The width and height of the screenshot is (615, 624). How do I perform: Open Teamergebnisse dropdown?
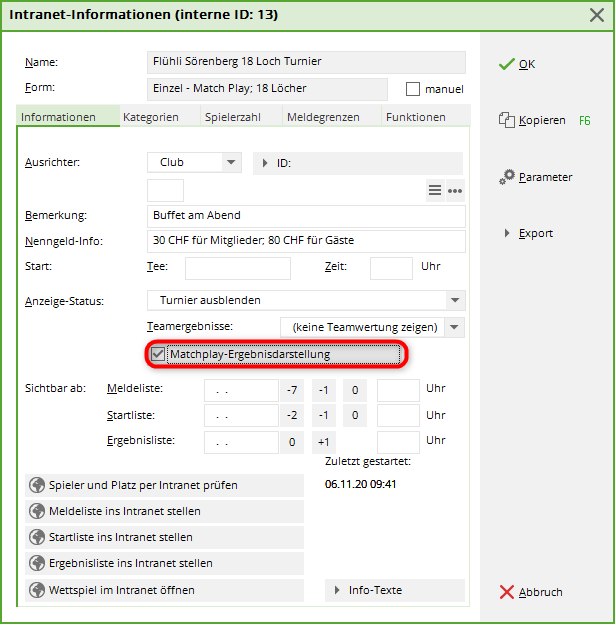pyautogui.click(x=455, y=327)
